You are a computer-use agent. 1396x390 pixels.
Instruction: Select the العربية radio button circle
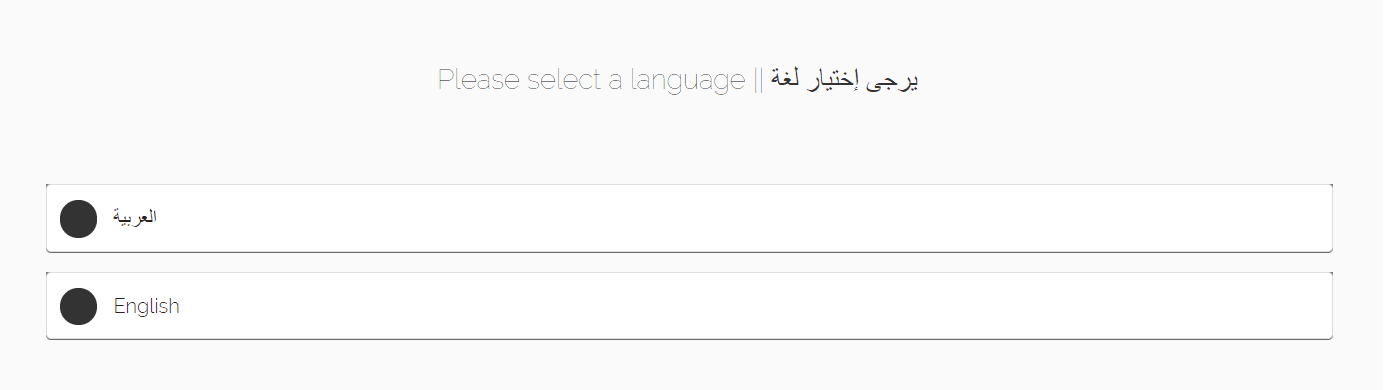pos(78,219)
